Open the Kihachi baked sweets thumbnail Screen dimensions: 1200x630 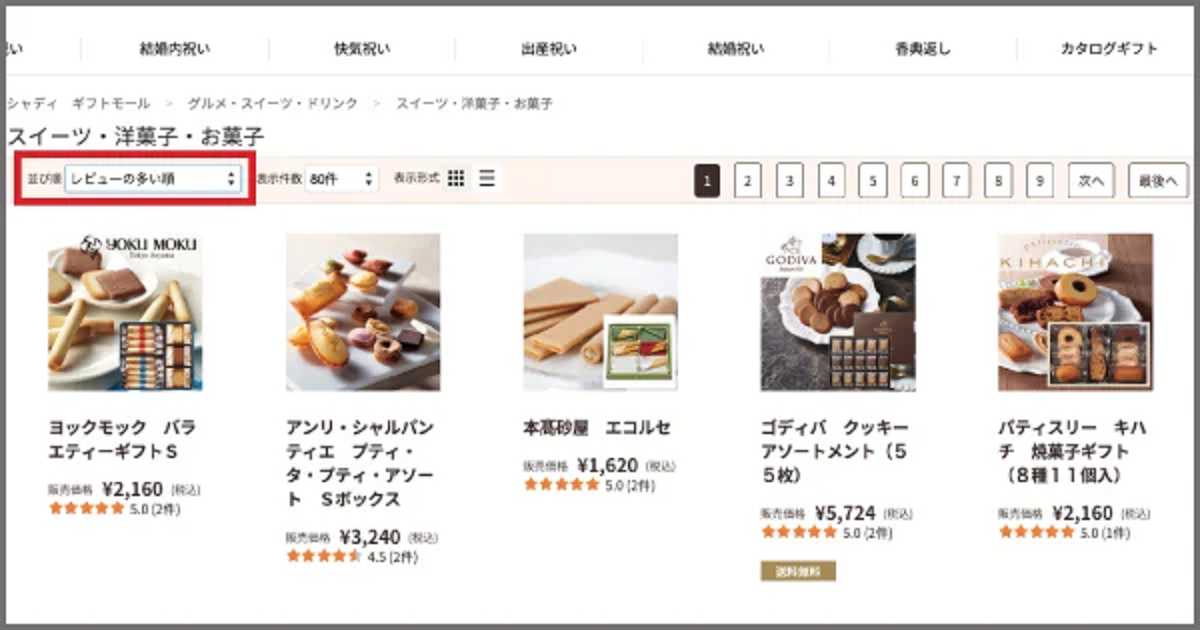pos(1075,312)
